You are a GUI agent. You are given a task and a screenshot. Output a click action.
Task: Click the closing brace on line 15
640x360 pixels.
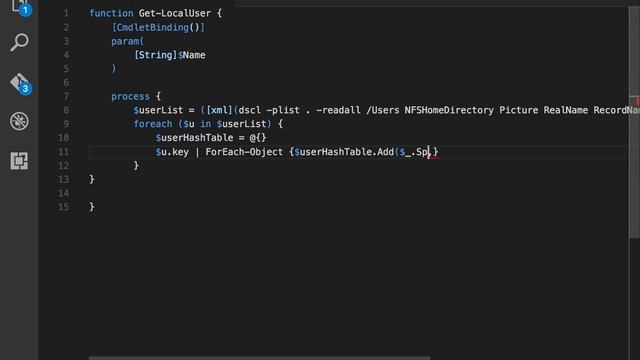[x=92, y=207]
